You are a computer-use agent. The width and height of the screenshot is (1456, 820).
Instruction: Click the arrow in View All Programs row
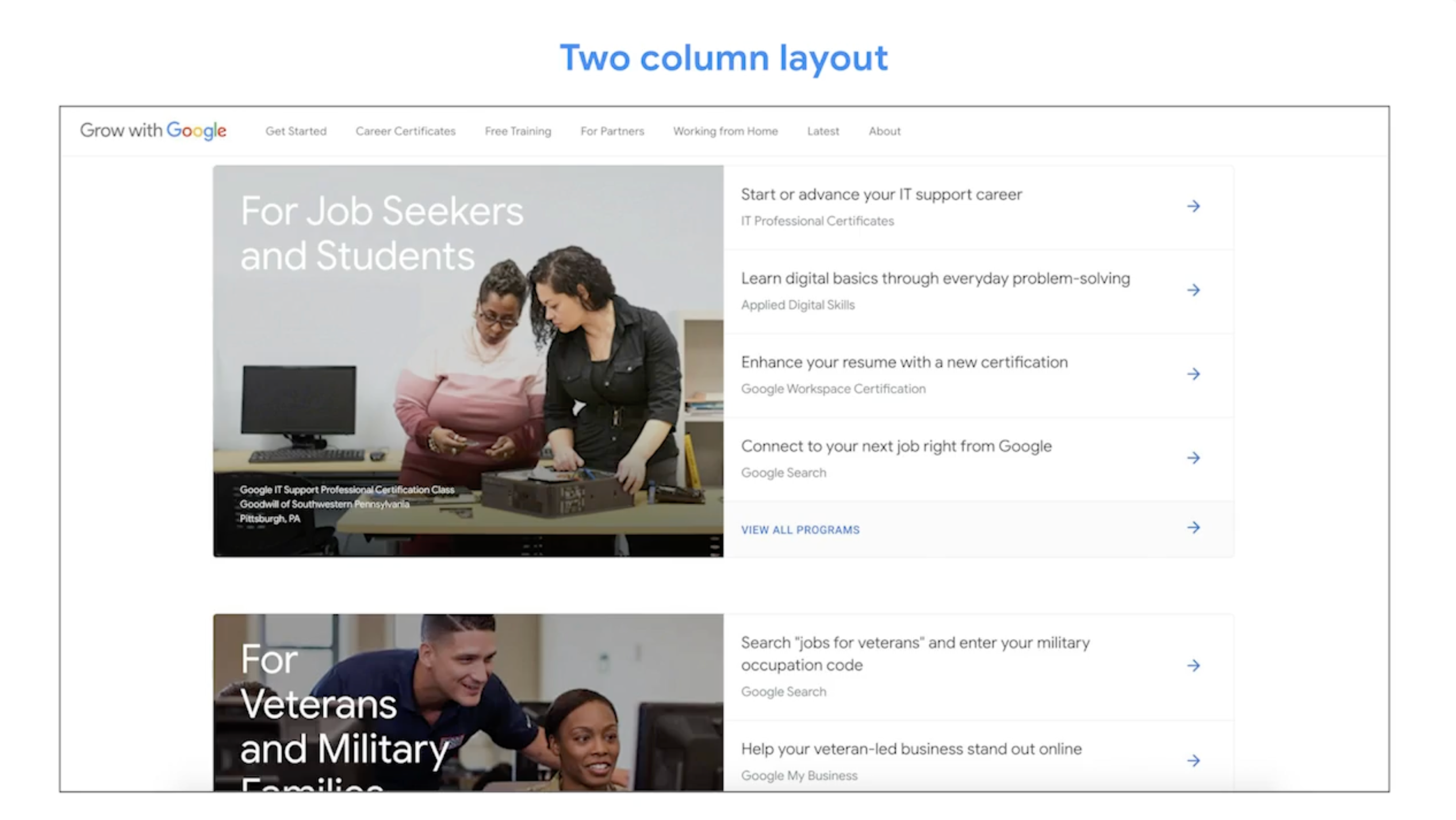pyautogui.click(x=1193, y=528)
